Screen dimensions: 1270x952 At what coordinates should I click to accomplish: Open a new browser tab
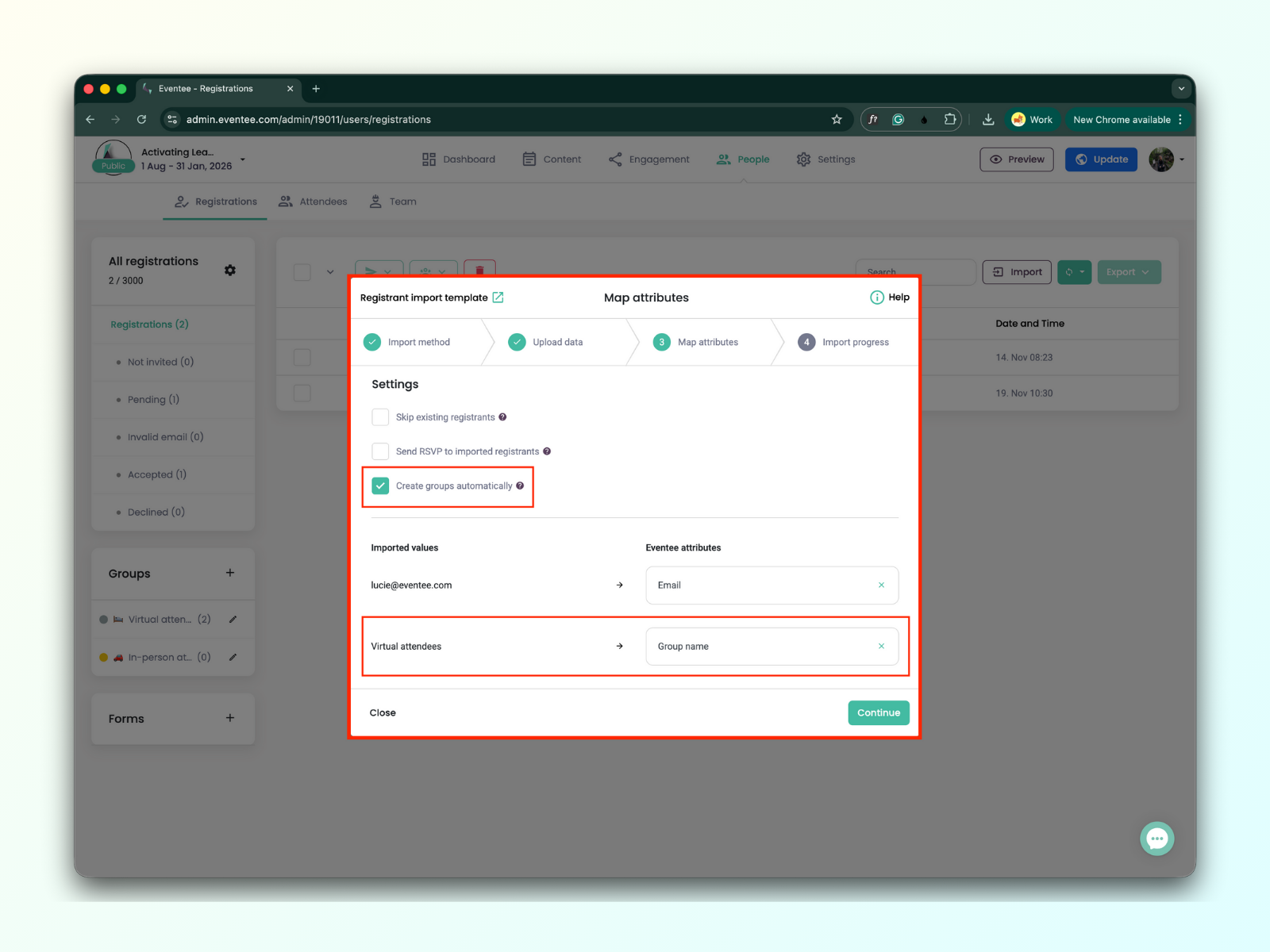click(316, 89)
